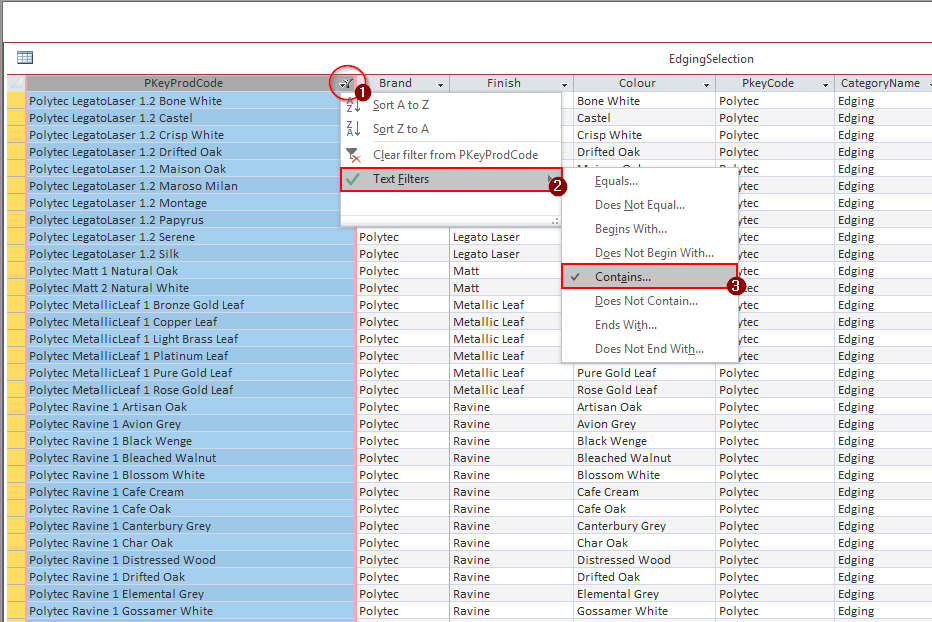Choose the Equals... filter option
Viewport: 932px width, 622px height.
click(649, 181)
